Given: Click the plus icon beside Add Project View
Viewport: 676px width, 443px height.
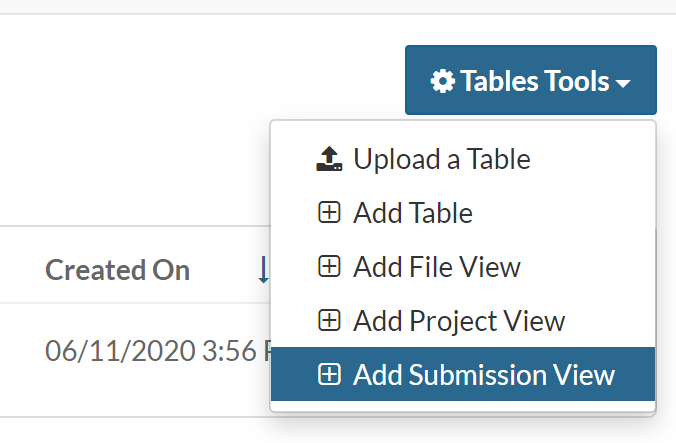Looking at the screenshot, I should point(329,321).
